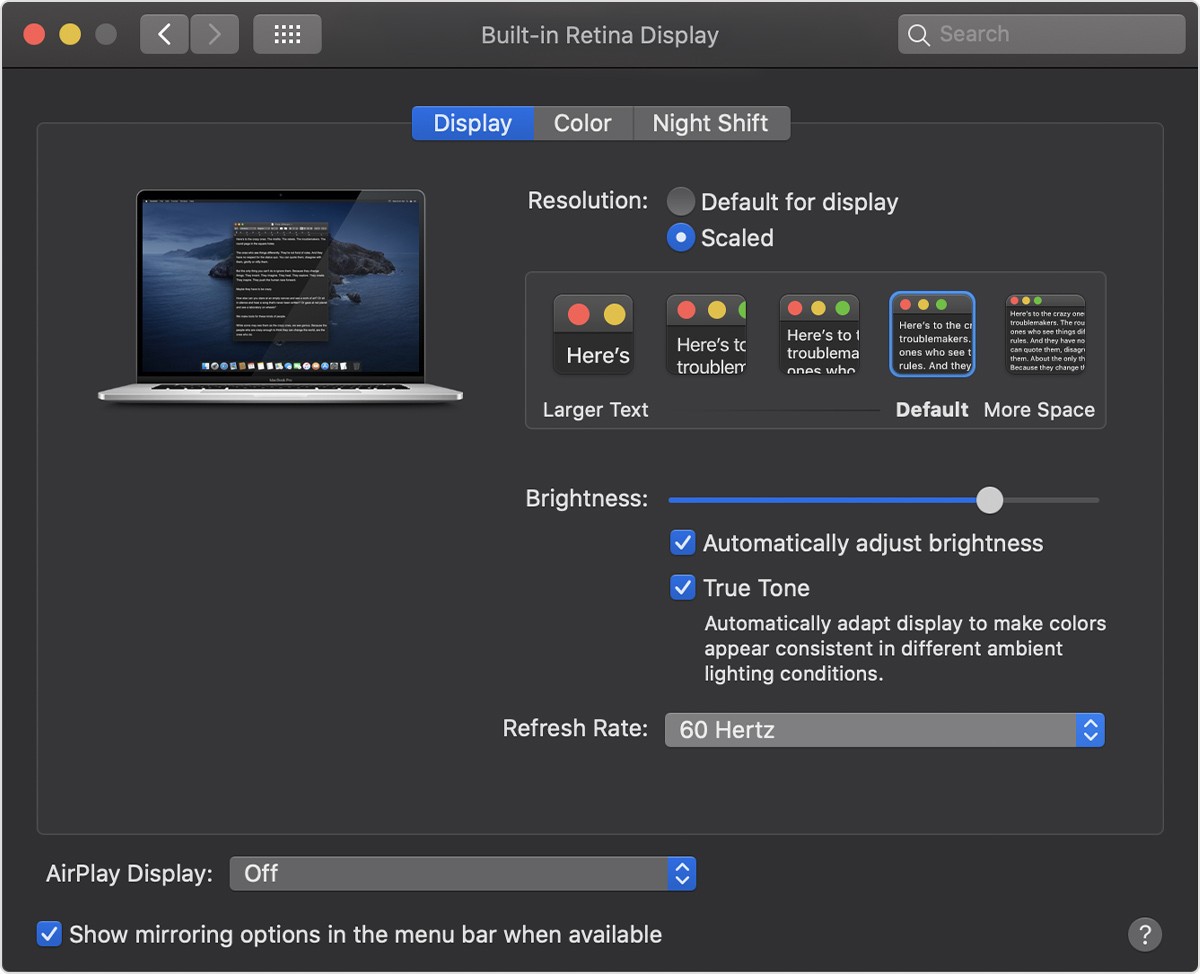Uncheck show mirroring options in menu bar
1200x974 pixels.
49,934
